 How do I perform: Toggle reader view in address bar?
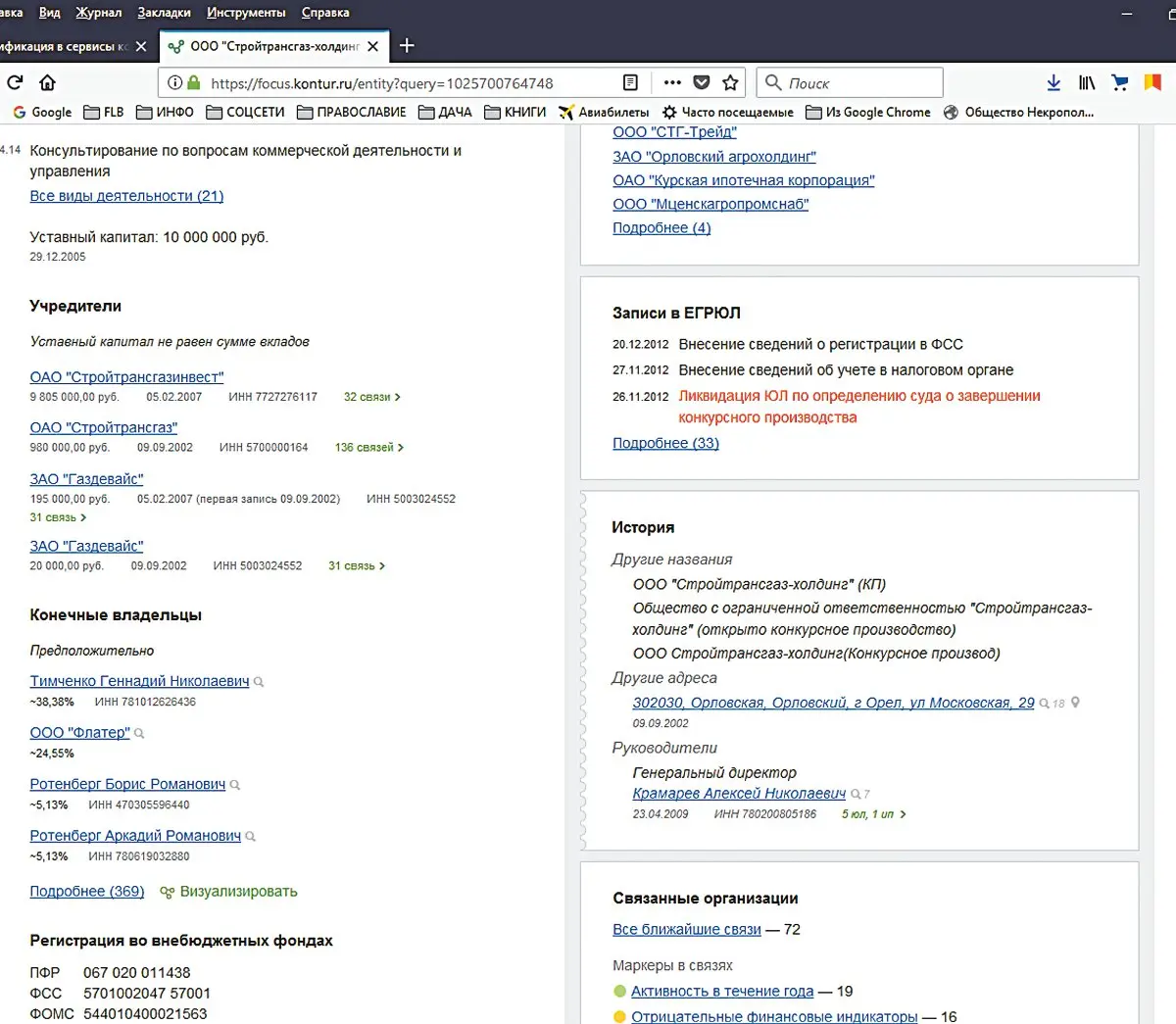point(630,83)
